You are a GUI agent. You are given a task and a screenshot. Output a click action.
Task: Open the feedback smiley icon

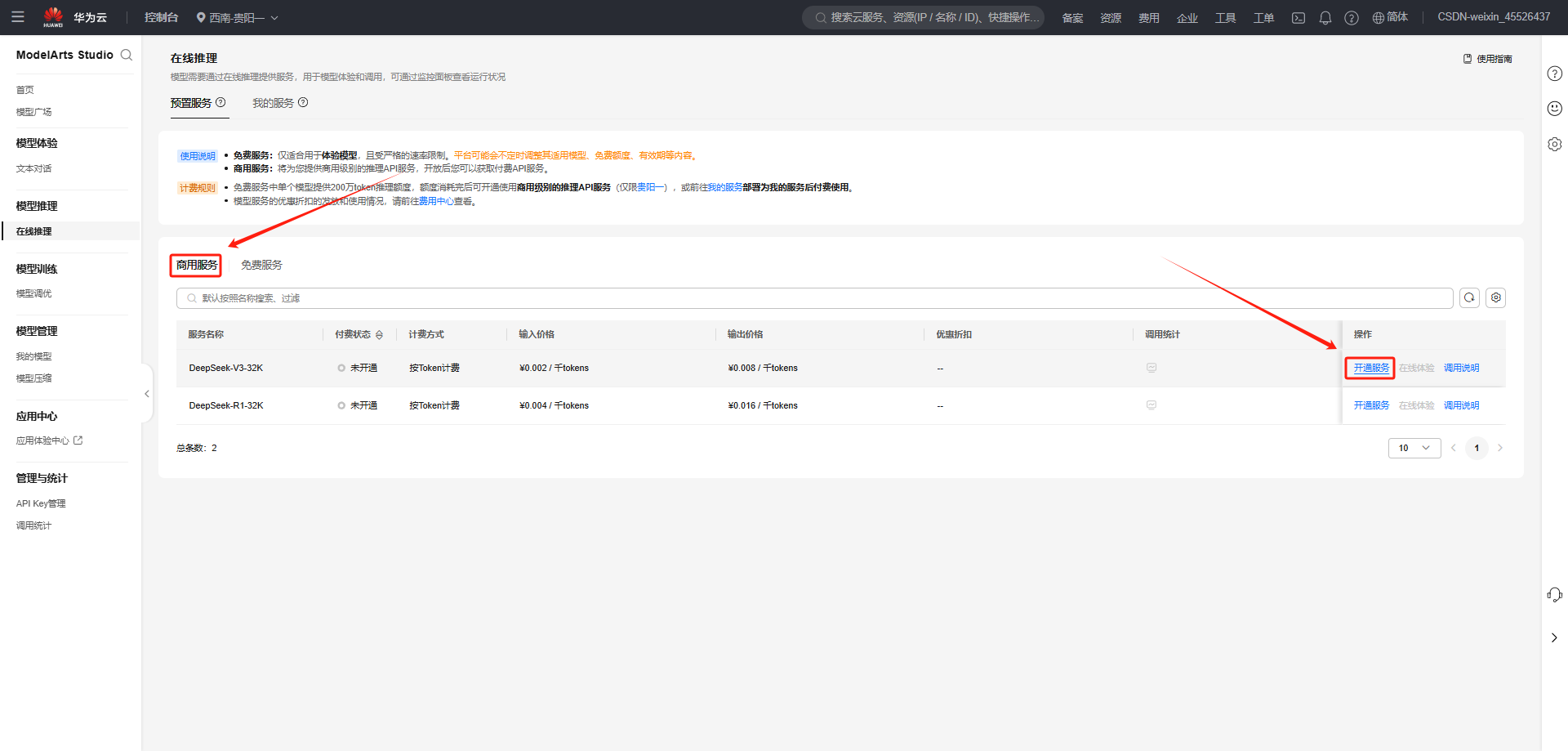[1555, 109]
